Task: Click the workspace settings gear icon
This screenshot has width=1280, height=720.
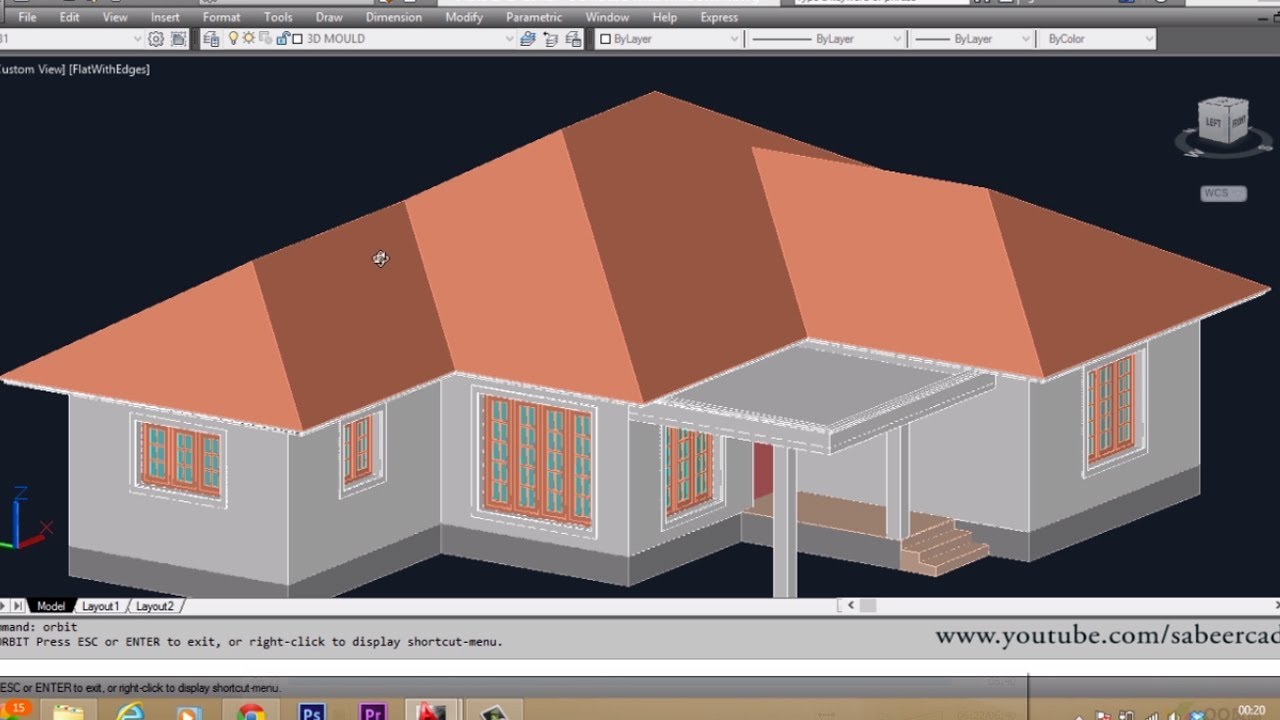Action: tap(156, 39)
